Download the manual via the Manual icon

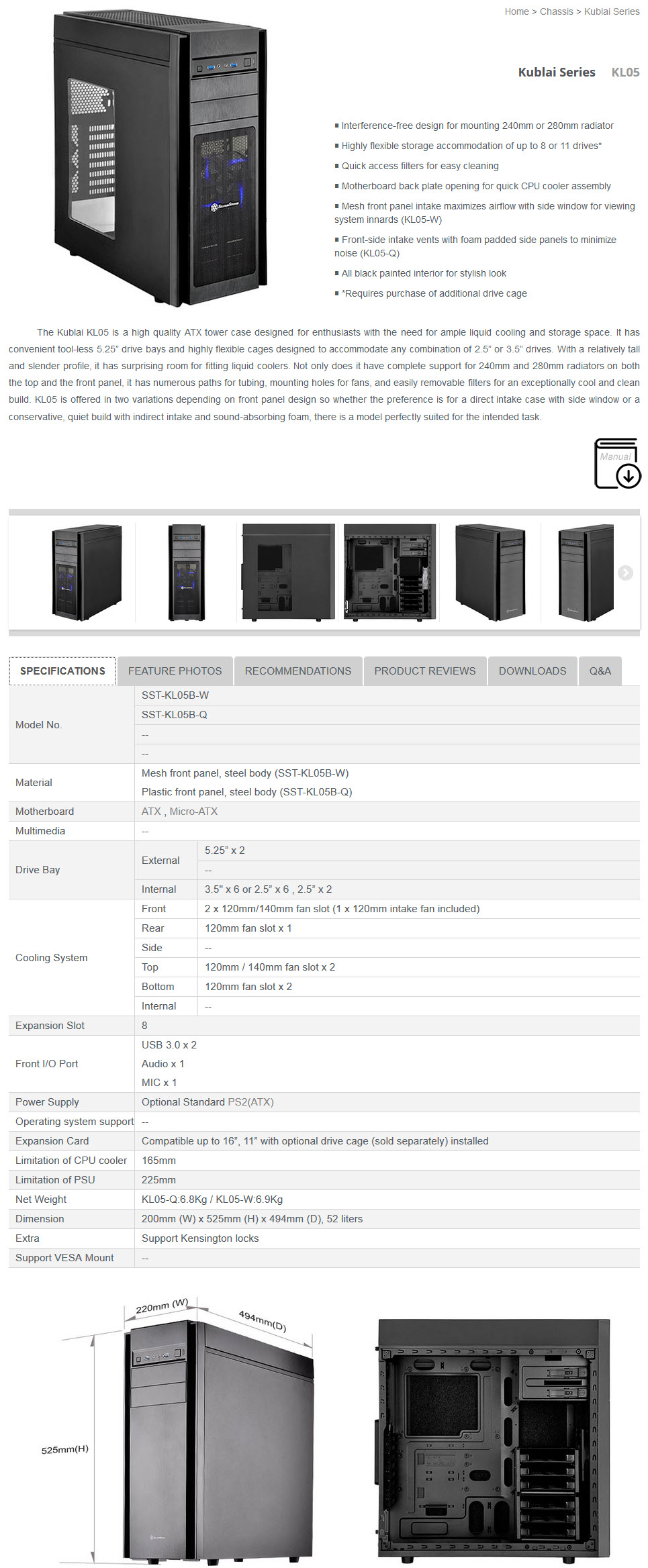pos(617,463)
